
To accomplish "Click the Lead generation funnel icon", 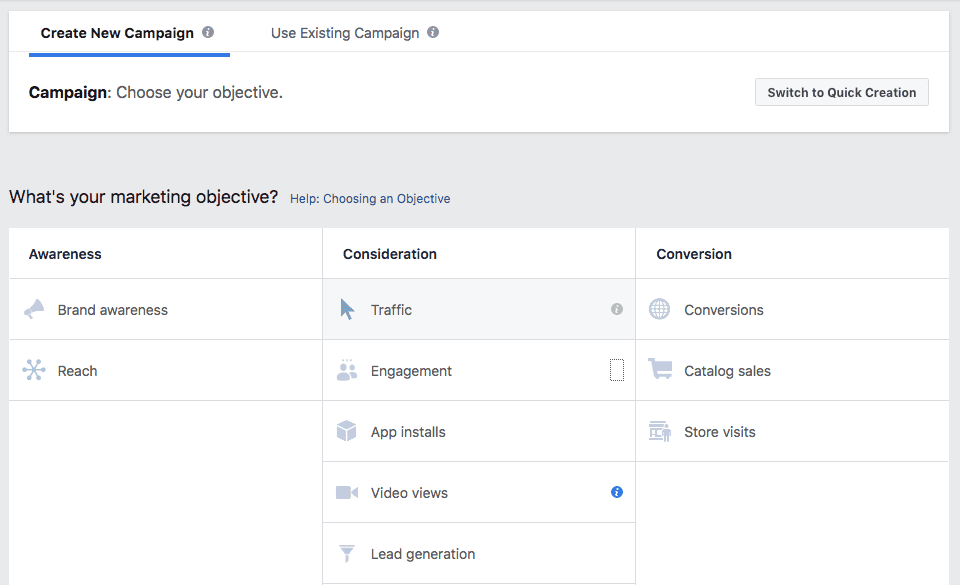I will [347, 553].
